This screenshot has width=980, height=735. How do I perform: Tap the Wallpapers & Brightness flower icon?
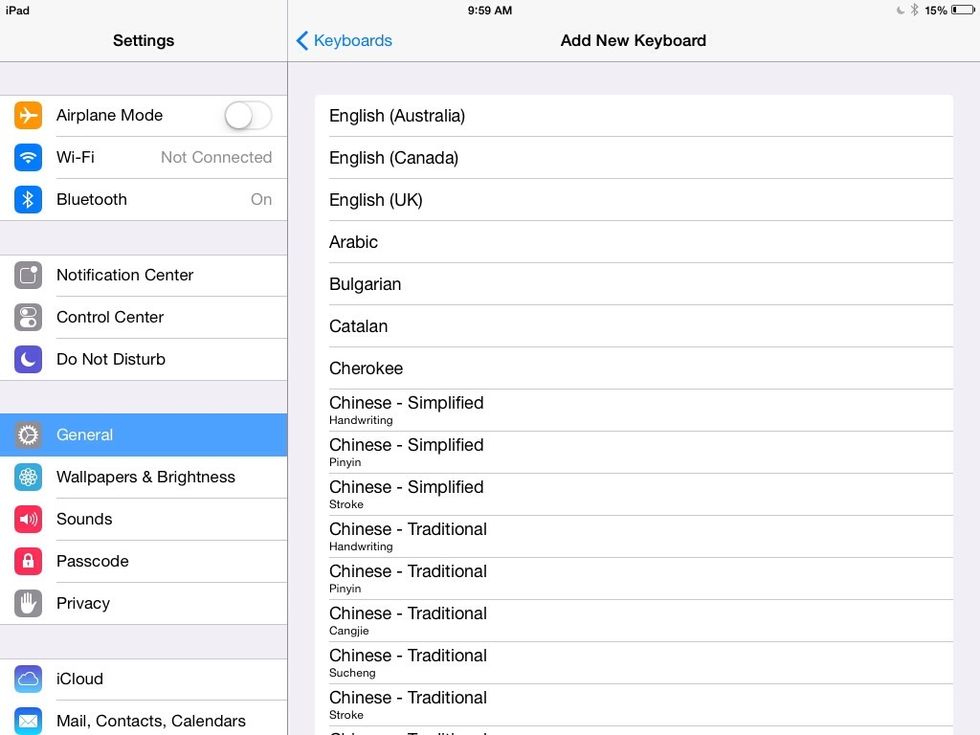[28, 477]
